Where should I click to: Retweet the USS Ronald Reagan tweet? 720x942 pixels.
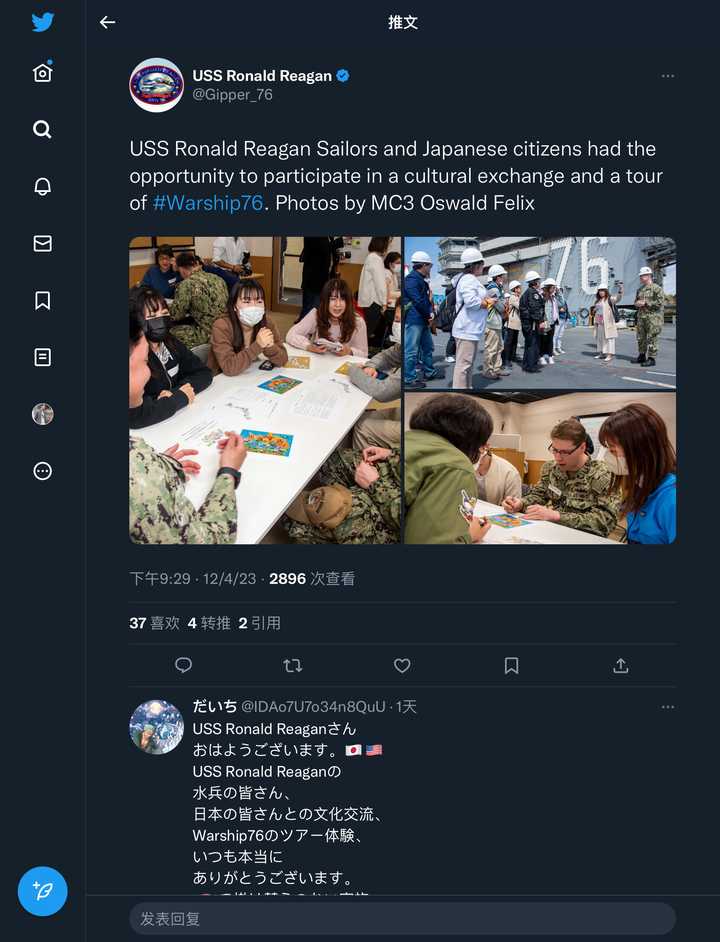293,665
